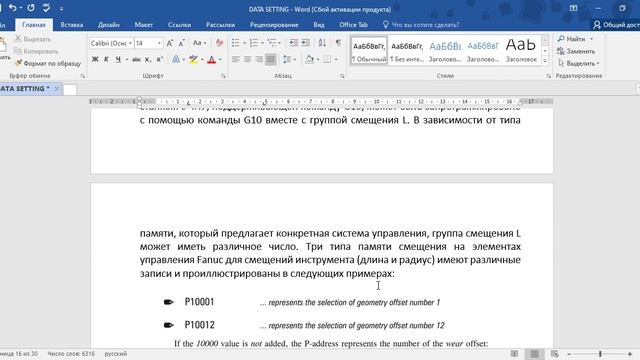Open the Абзац dialog launcher

click(x=342, y=76)
